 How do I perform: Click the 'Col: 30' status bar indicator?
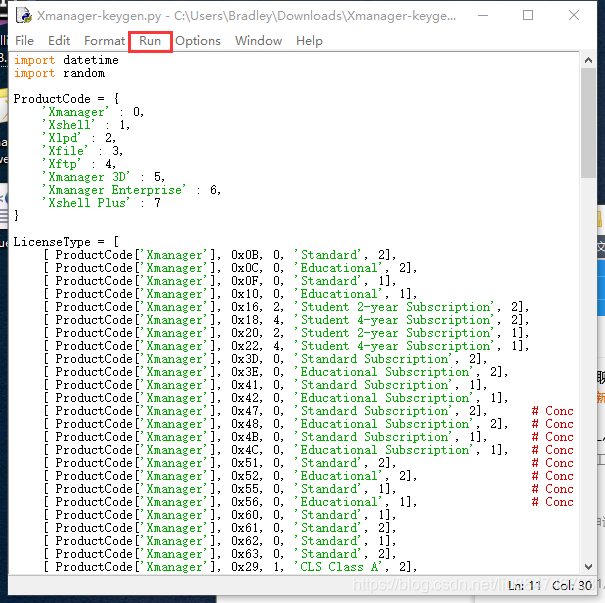572,586
